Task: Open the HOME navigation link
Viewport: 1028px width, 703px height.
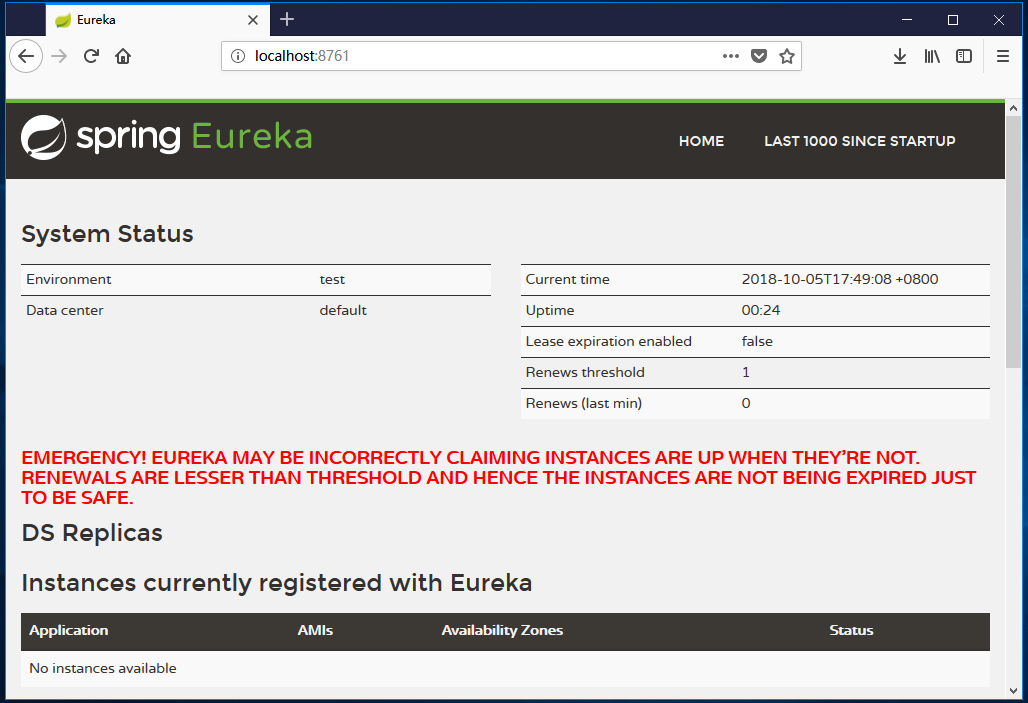Action: pyautogui.click(x=701, y=141)
